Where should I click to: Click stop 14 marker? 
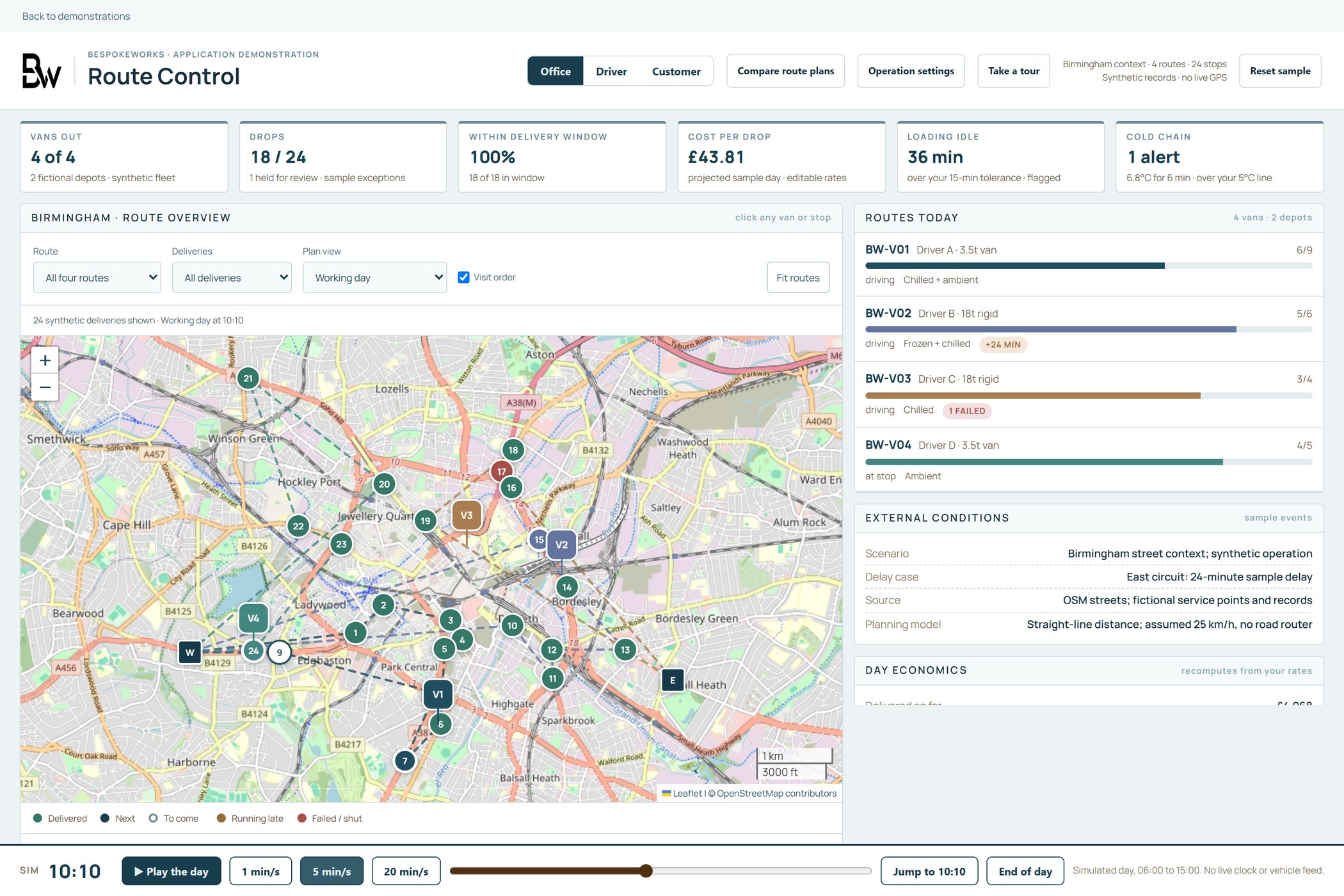coord(567,587)
